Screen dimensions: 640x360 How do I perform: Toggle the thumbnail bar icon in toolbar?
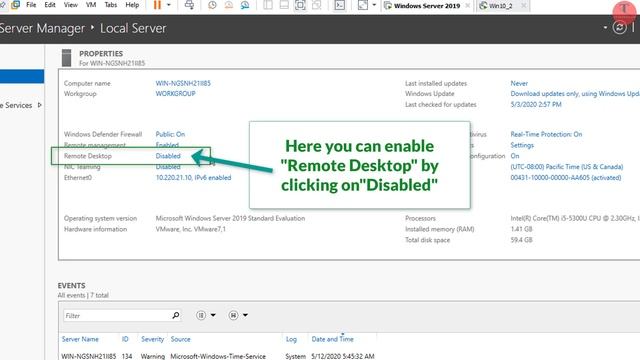pos(284,5)
